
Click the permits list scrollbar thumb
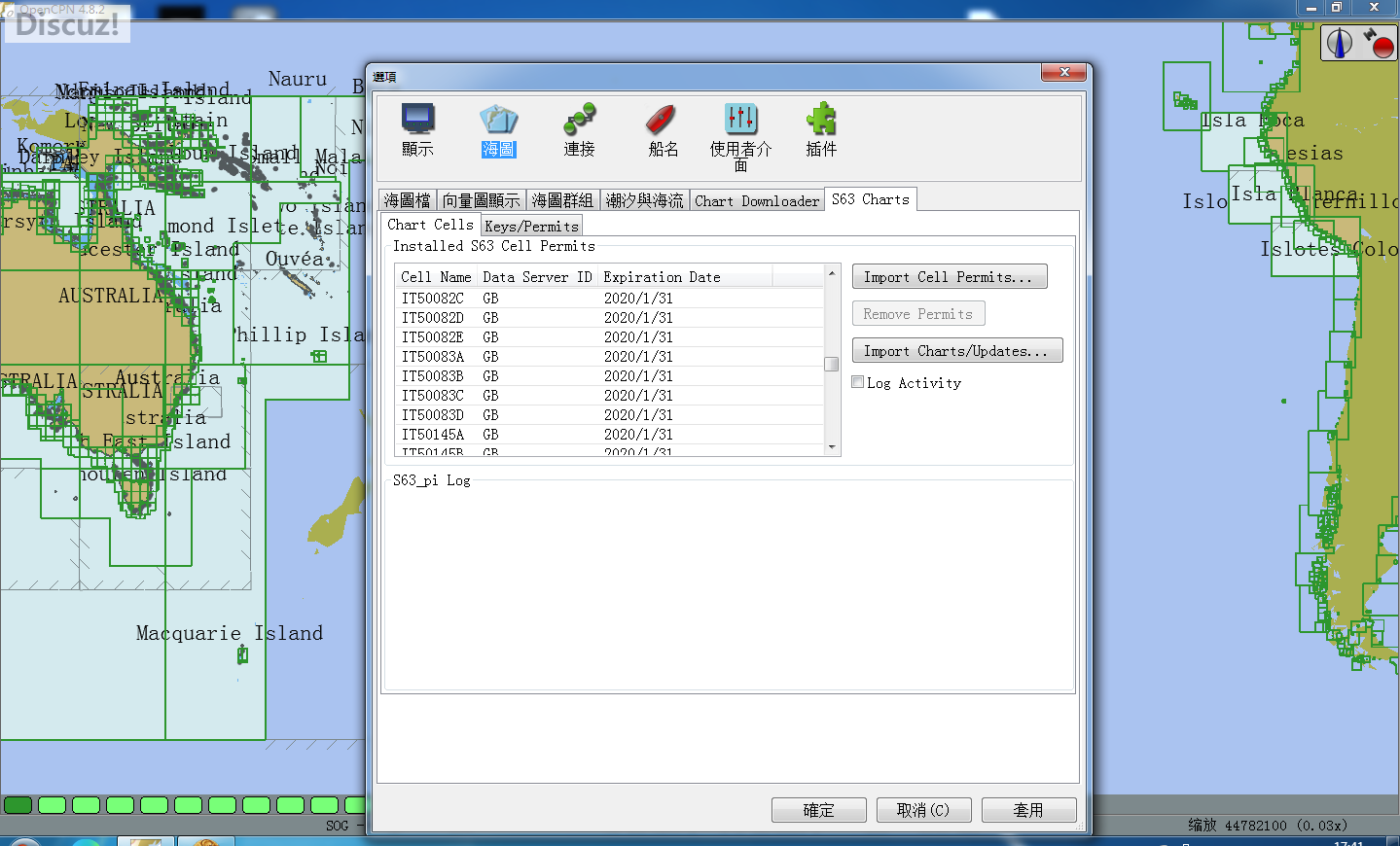tap(832, 364)
